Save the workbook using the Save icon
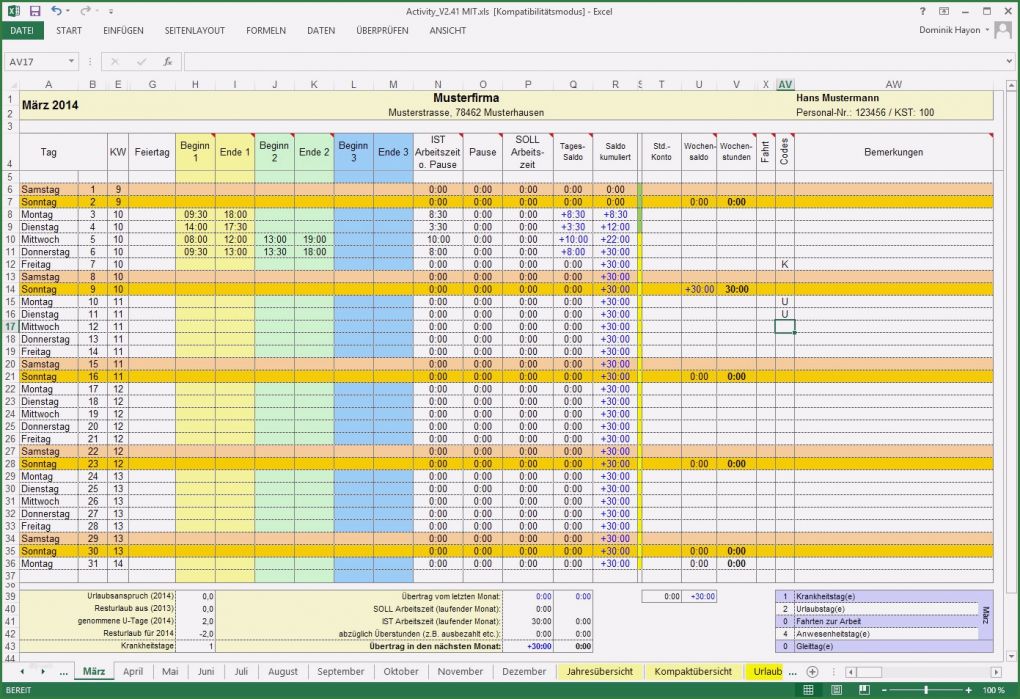 35,11
